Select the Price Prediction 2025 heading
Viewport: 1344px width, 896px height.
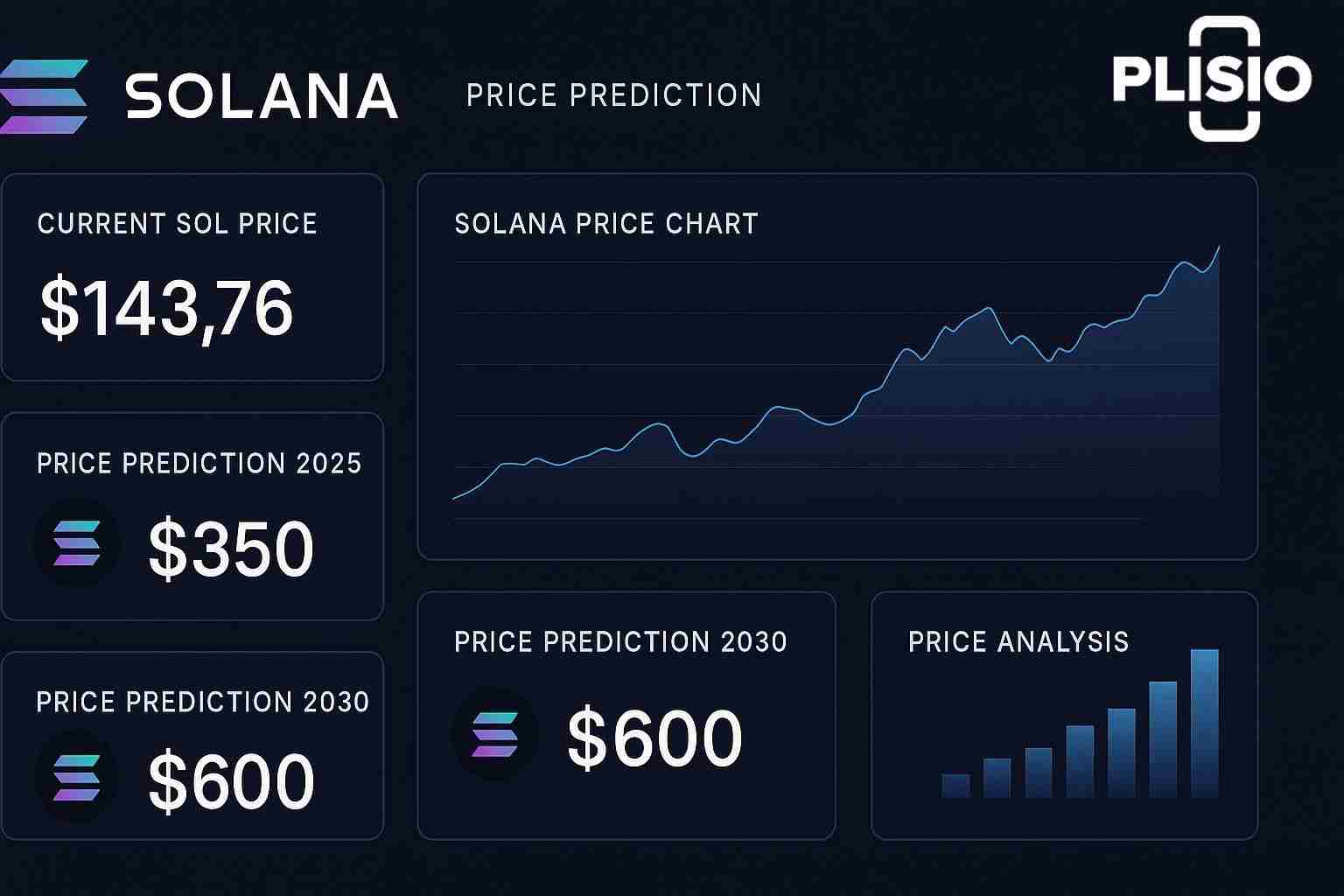(199, 463)
